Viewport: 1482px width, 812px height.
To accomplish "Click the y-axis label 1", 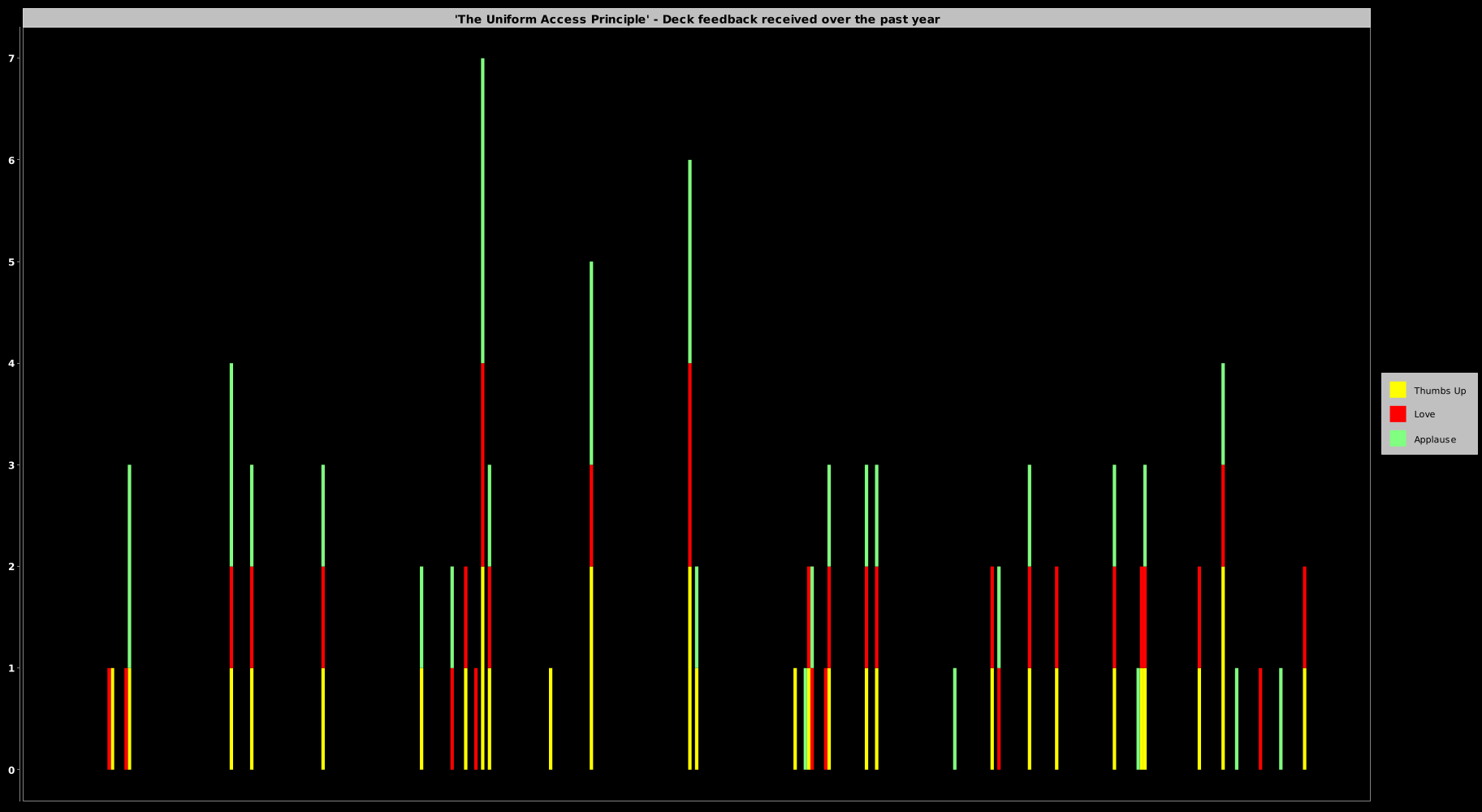I will pos(11,668).
